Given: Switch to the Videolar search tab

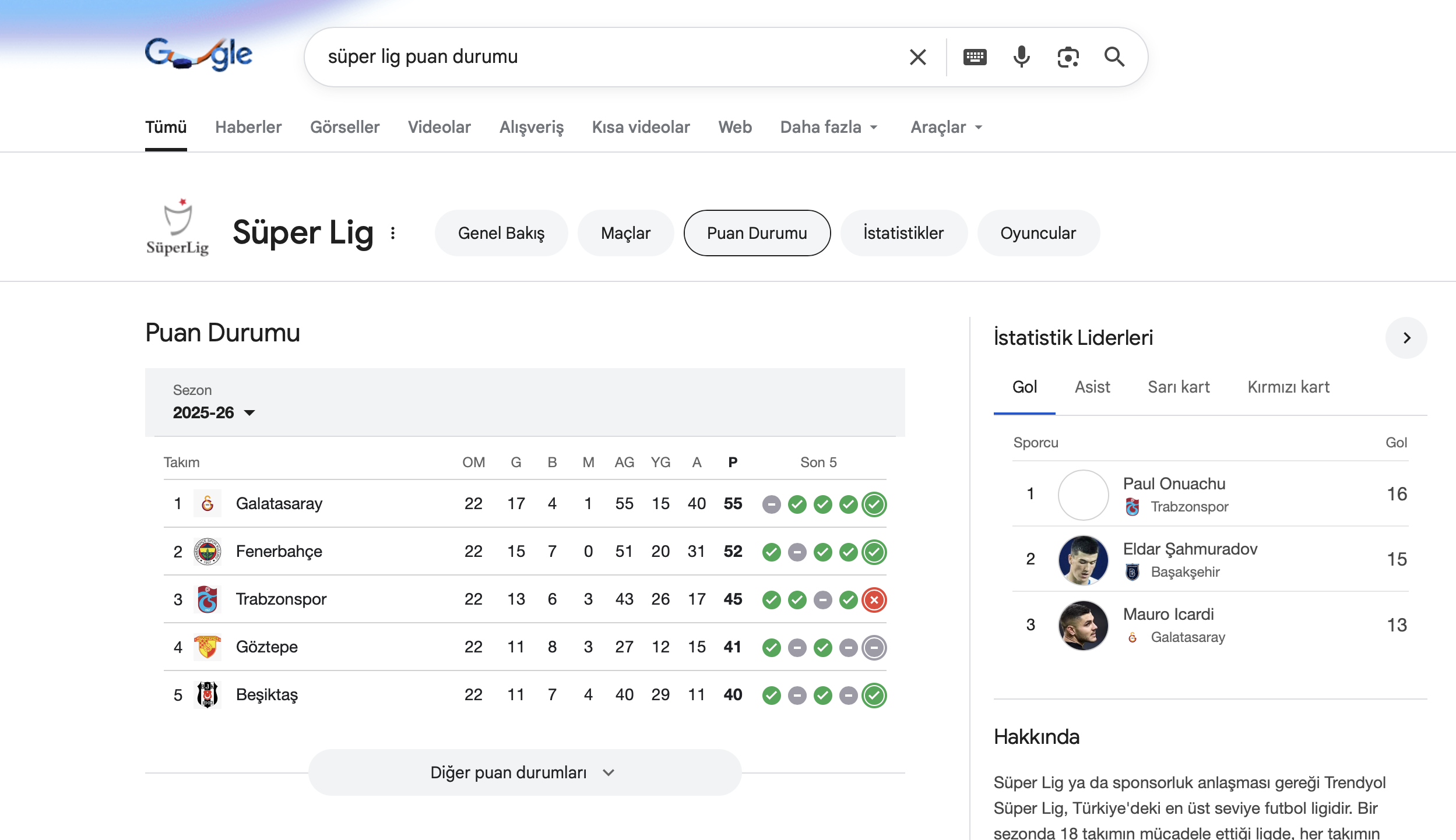Looking at the screenshot, I should [x=439, y=127].
